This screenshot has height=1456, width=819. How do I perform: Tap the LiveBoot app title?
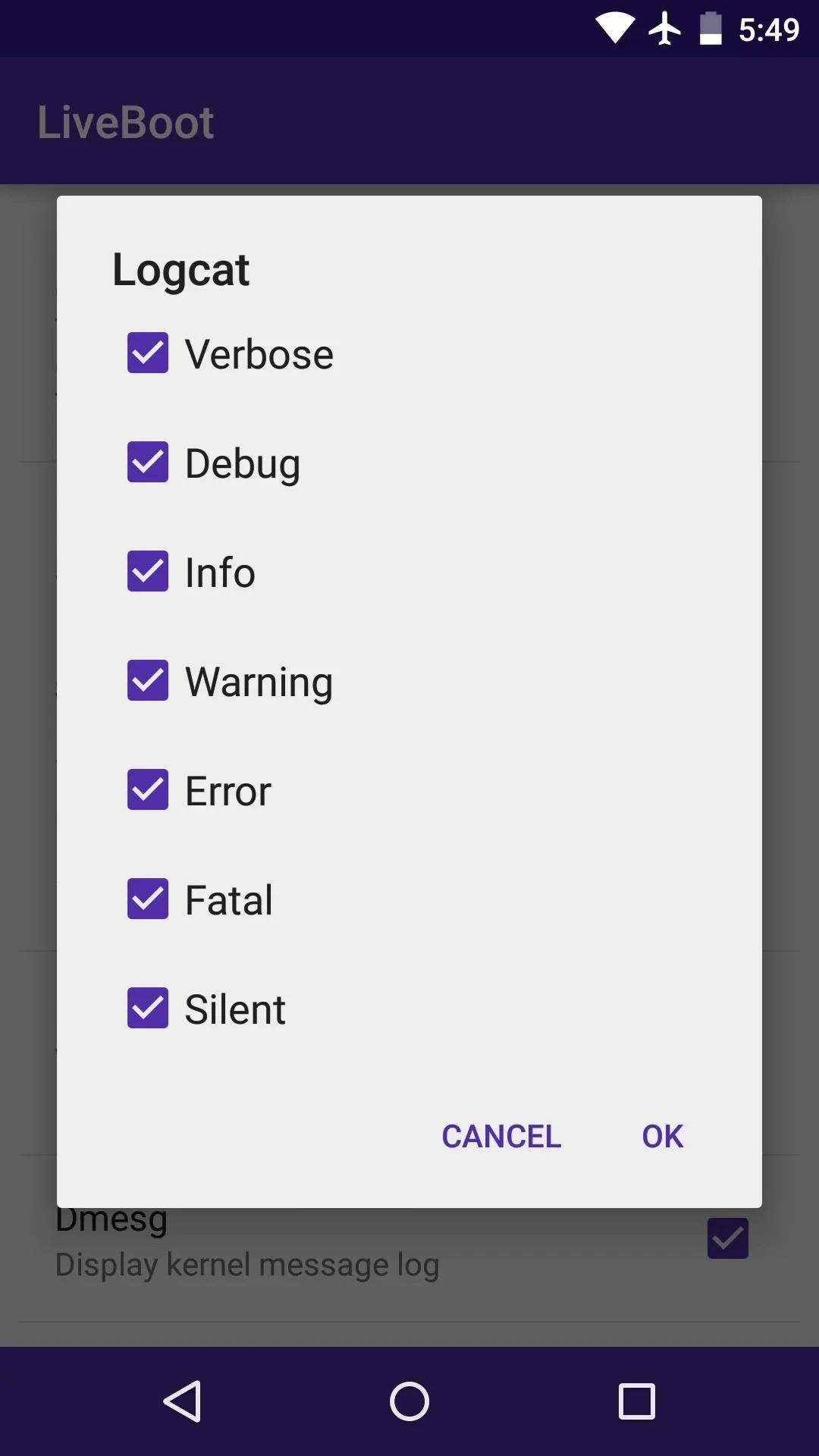126,122
